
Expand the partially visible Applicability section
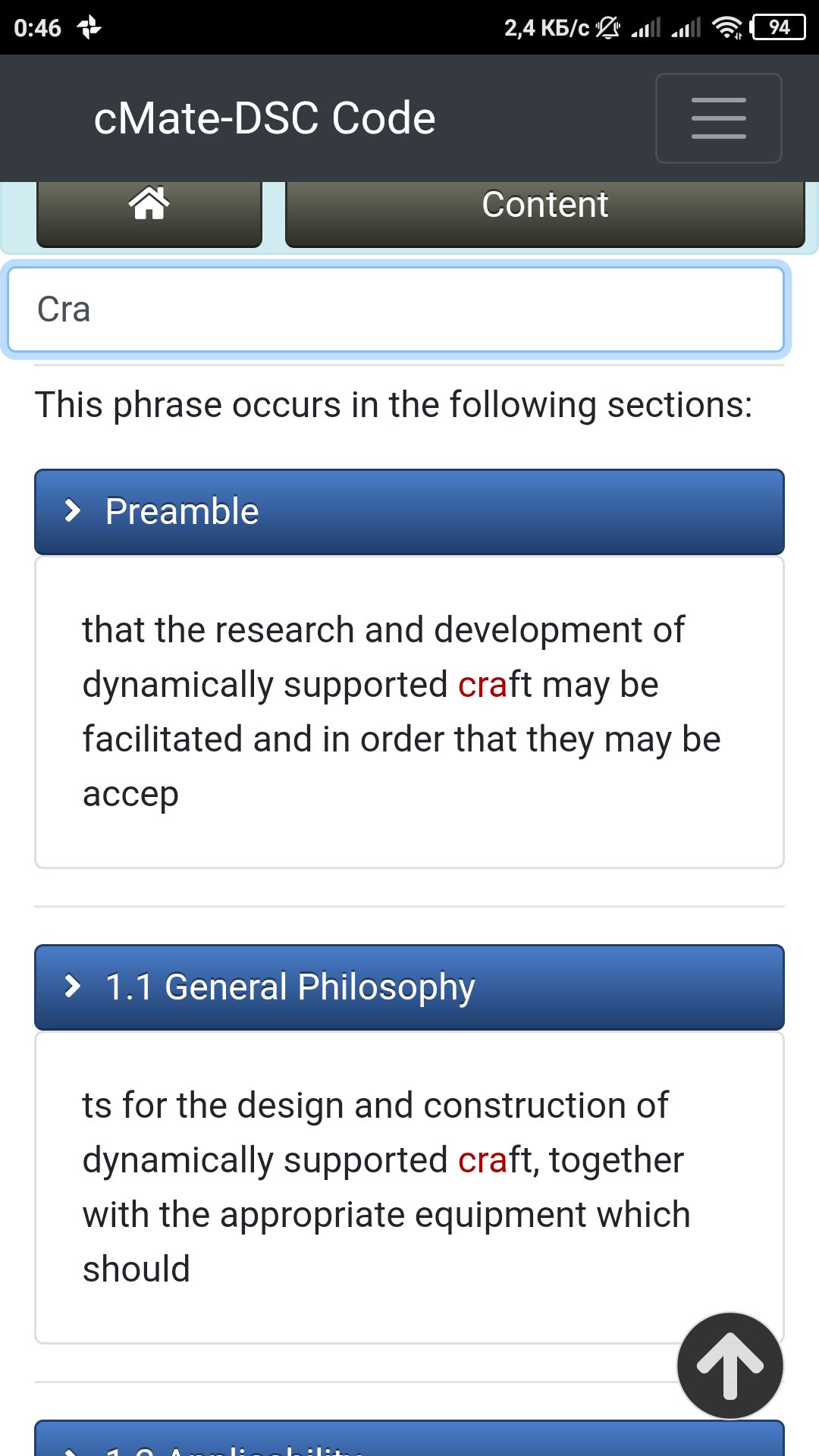pyautogui.click(x=409, y=1439)
